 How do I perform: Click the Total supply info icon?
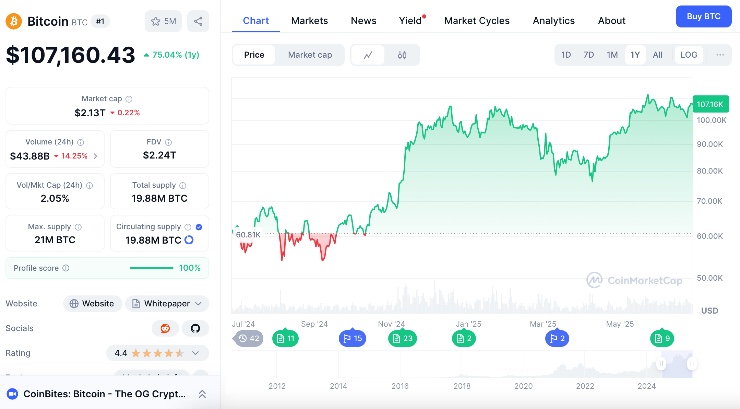pos(183,185)
